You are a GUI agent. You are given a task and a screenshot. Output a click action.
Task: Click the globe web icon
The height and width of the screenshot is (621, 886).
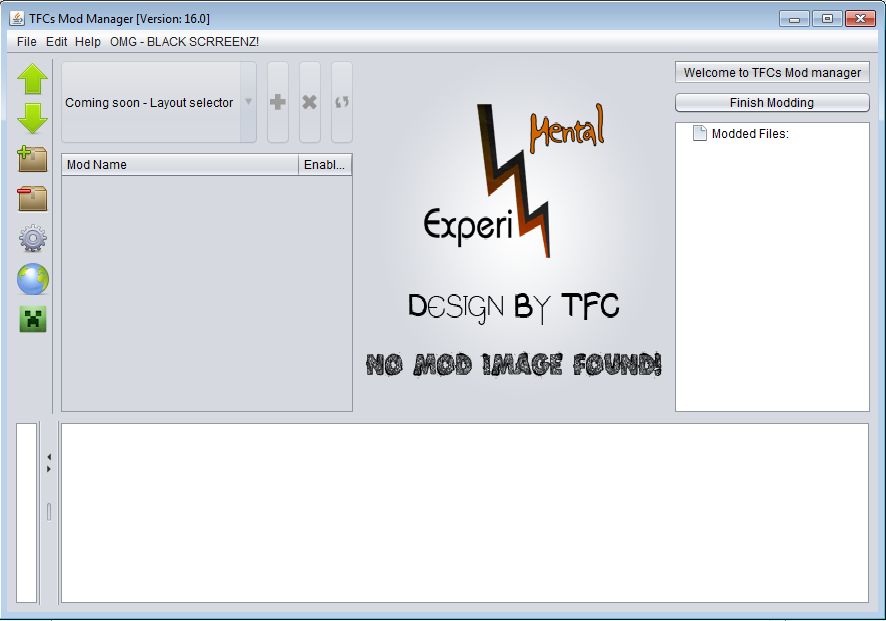(33, 280)
